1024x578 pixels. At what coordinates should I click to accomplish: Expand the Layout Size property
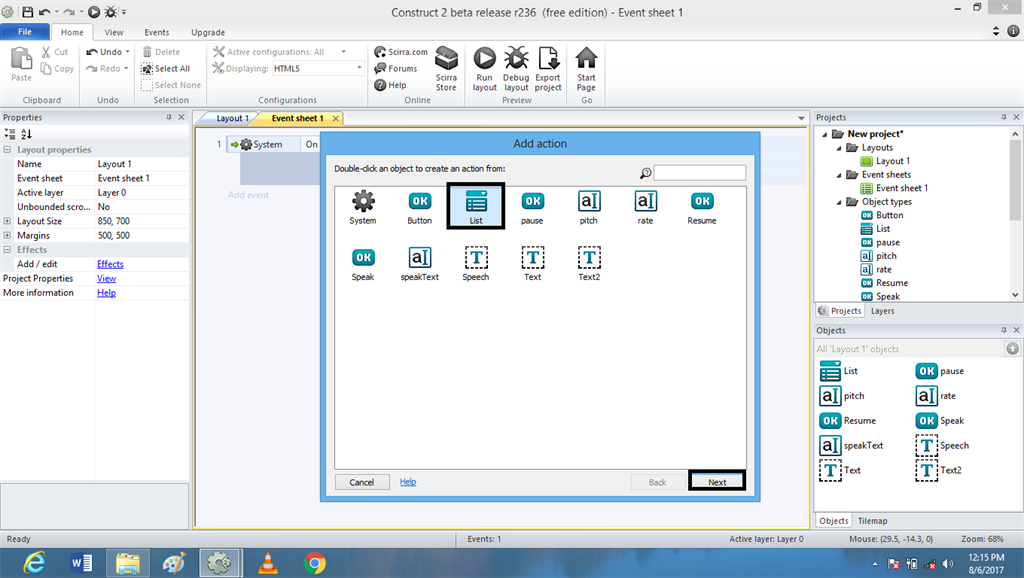pyautogui.click(x=8, y=221)
